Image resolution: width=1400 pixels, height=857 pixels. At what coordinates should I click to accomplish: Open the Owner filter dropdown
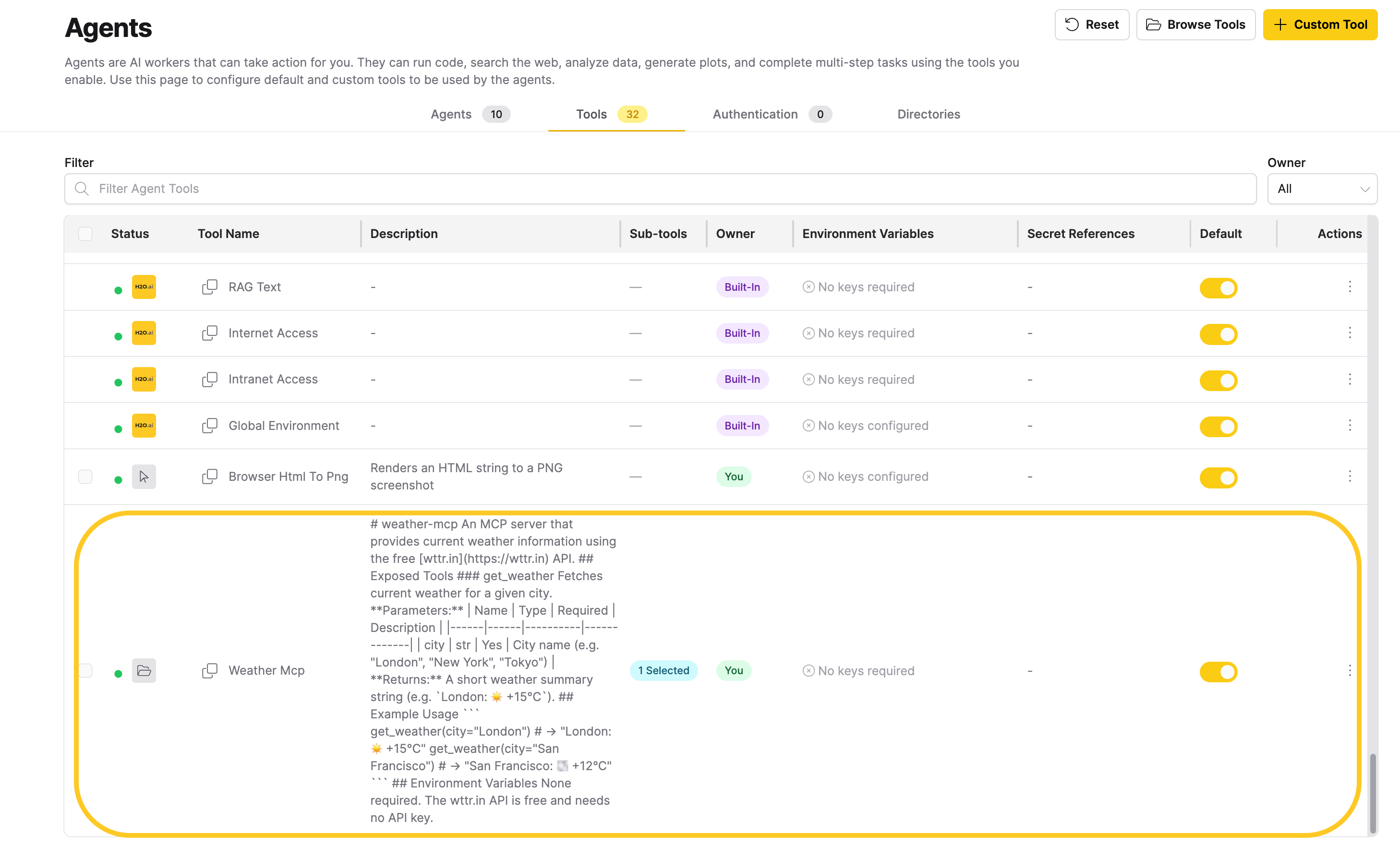[1322, 189]
